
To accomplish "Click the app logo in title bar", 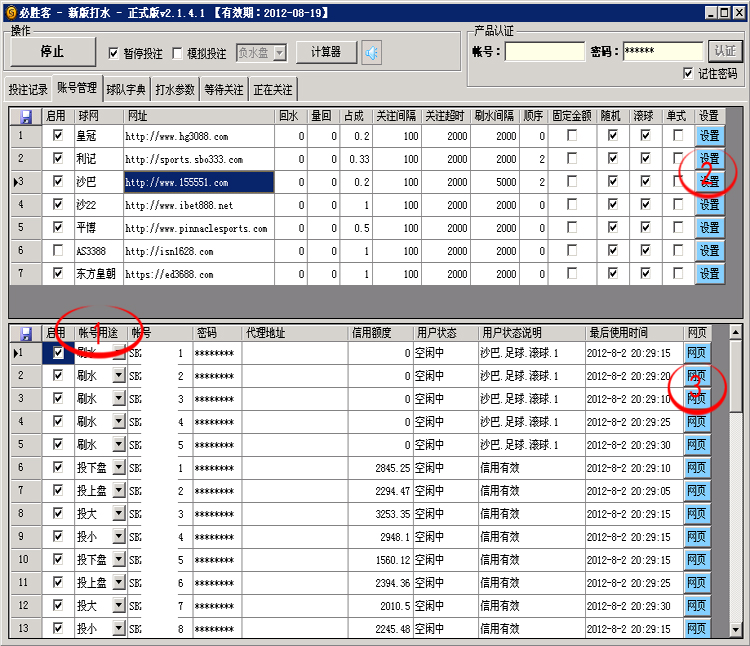I will [10, 11].
